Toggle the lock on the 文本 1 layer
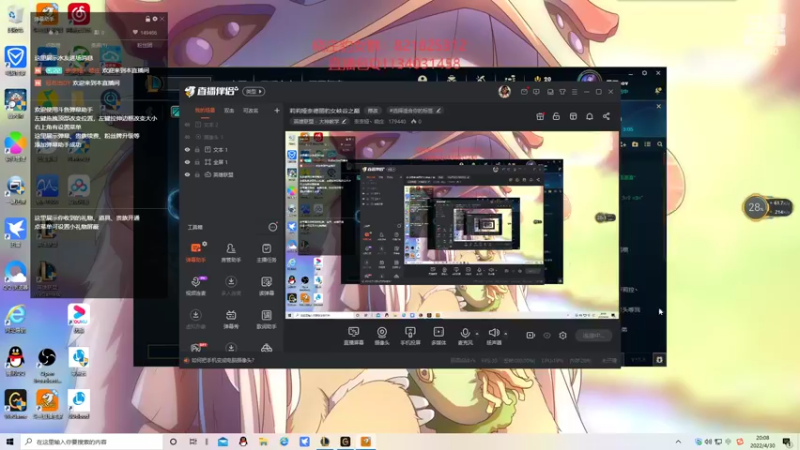Image resolution: width=800 pixels, height=450 pixels. tap(197, 149)
